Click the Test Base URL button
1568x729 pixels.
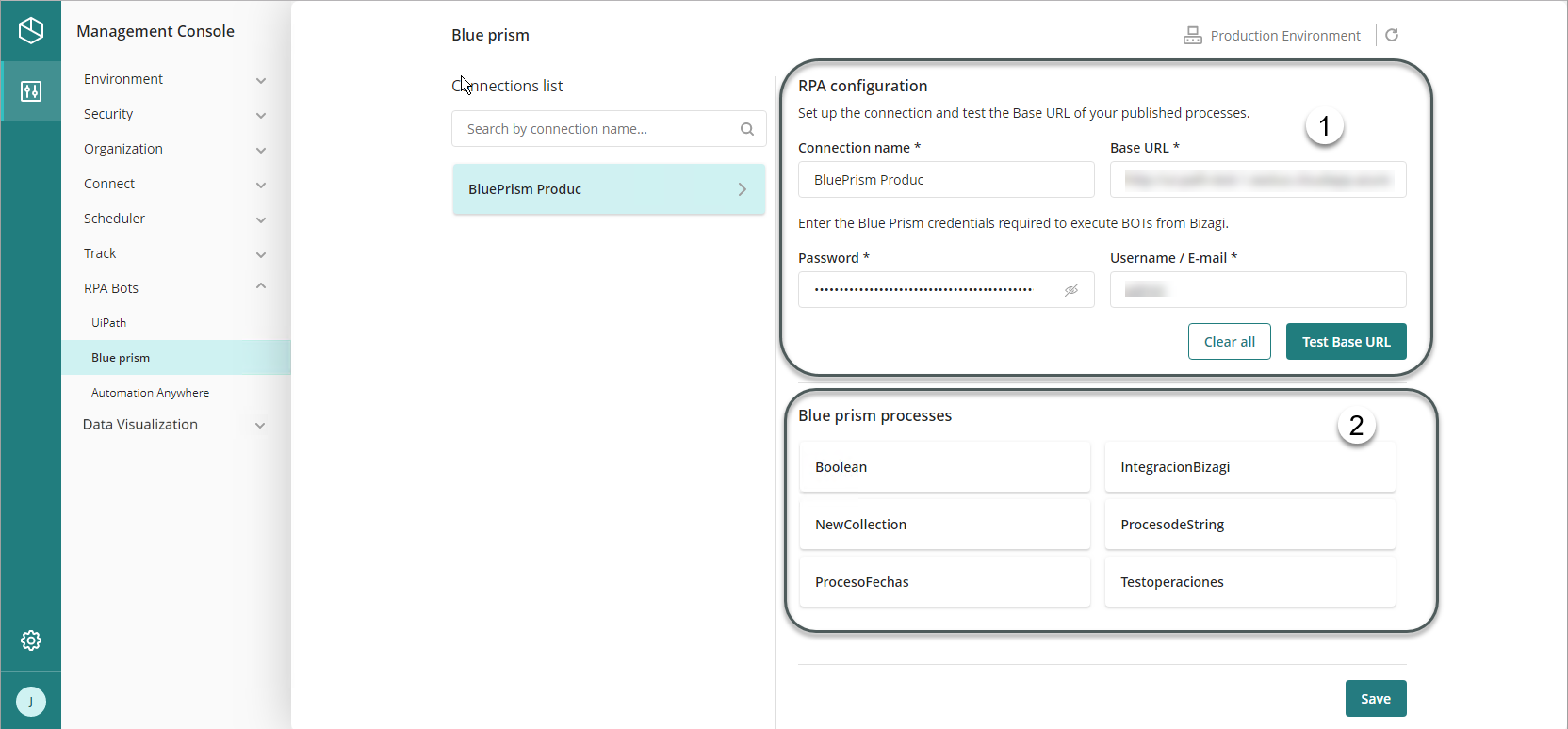(x=1346, y=342)
